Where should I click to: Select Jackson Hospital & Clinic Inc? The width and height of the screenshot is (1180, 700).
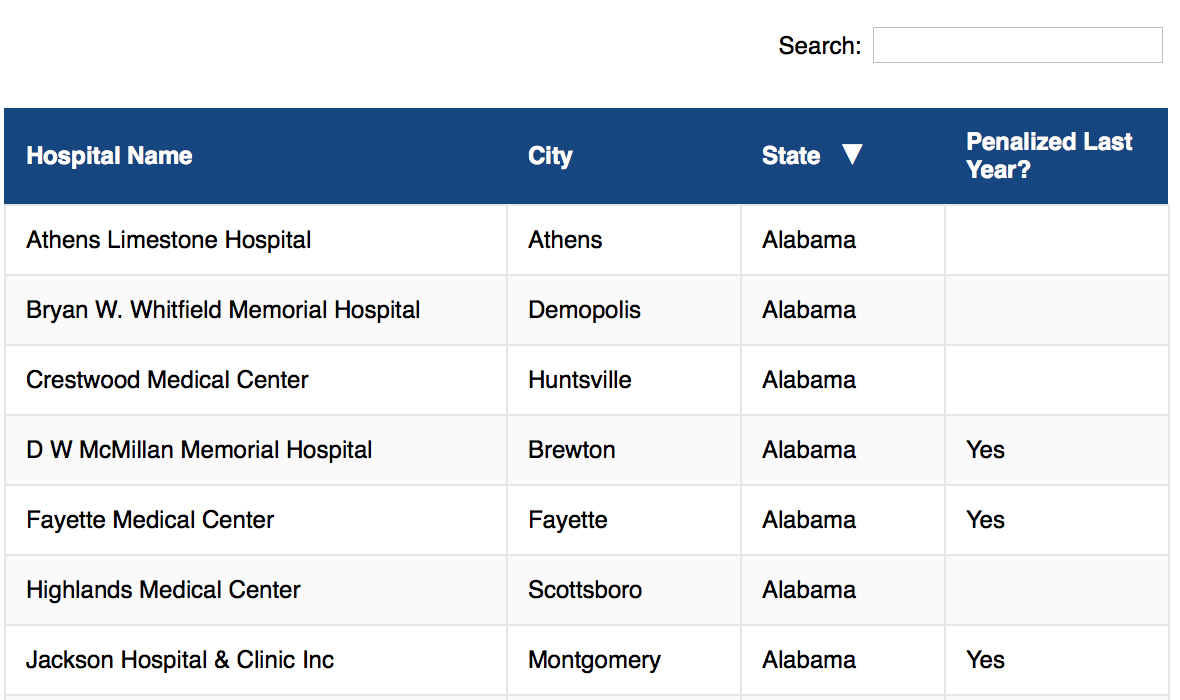[180, 660]
